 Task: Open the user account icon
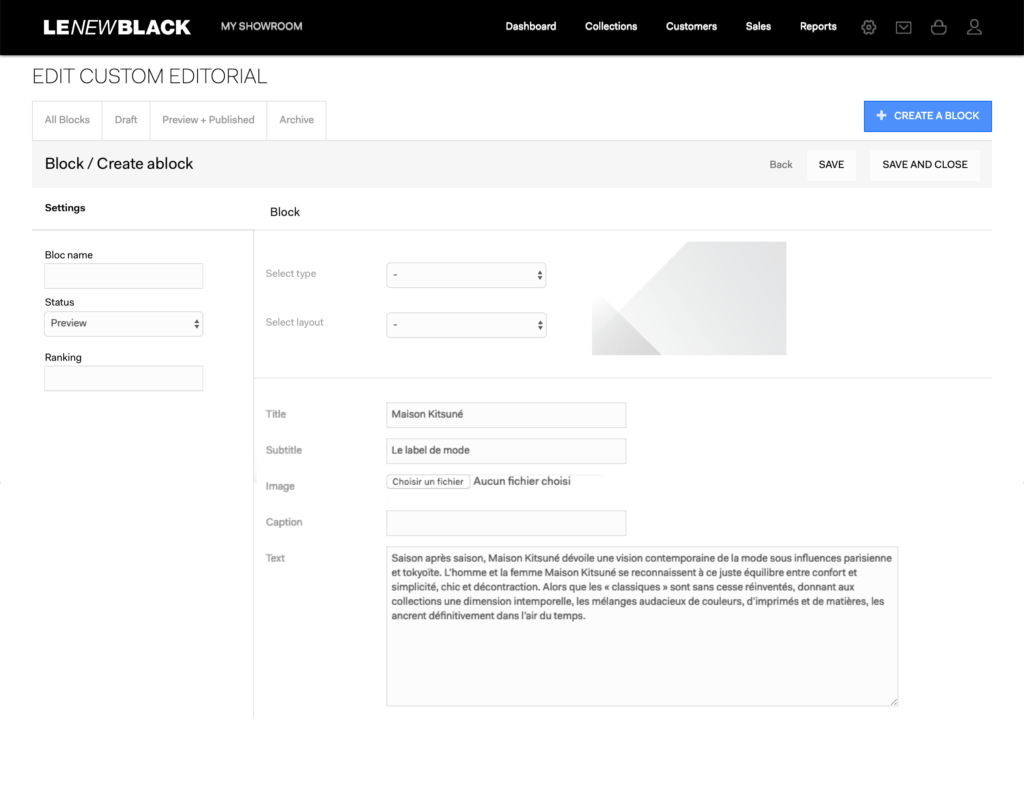(x=974, y=27)
